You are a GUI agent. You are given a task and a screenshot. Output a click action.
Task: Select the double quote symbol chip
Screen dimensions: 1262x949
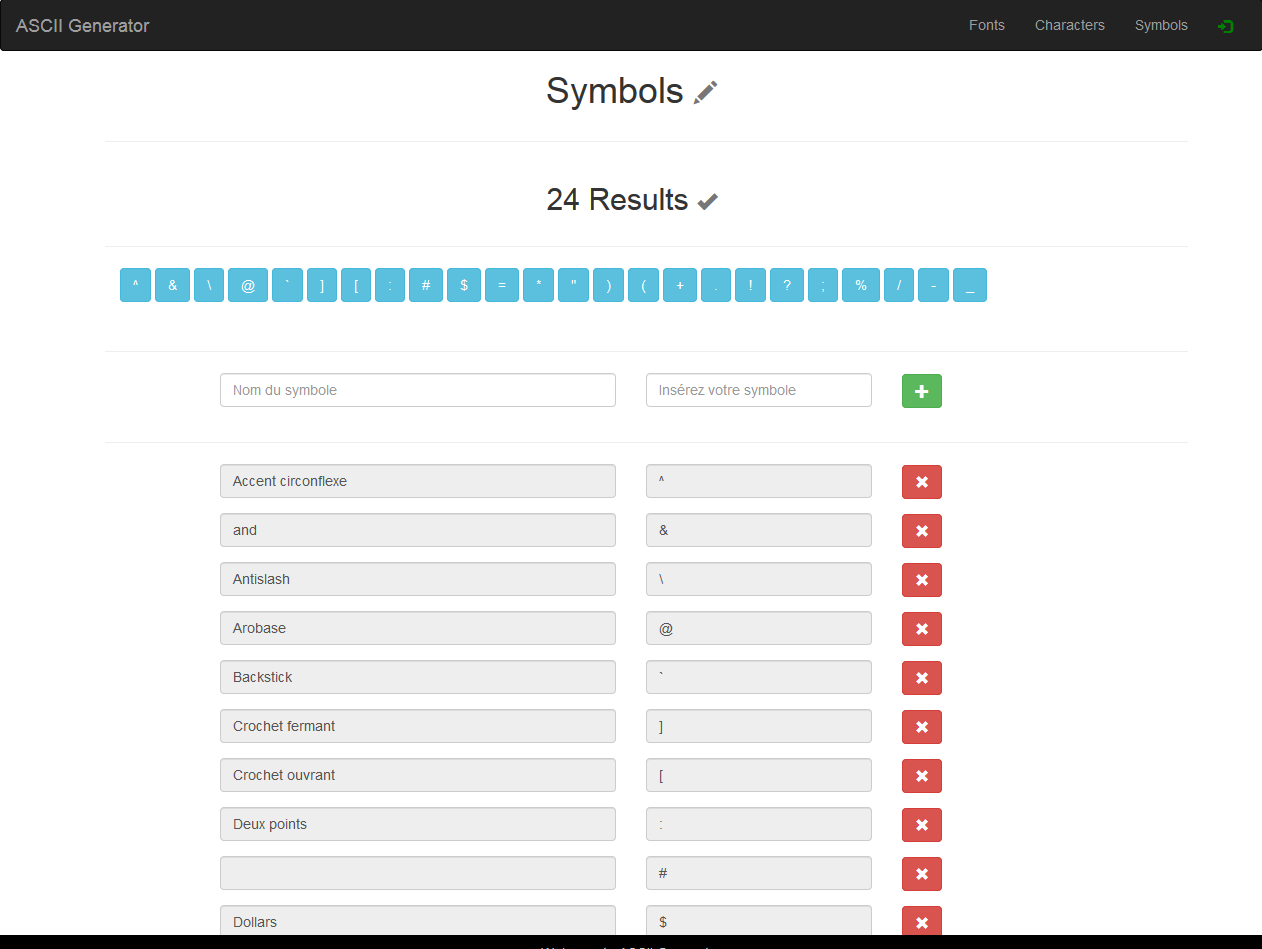point(574,285)
